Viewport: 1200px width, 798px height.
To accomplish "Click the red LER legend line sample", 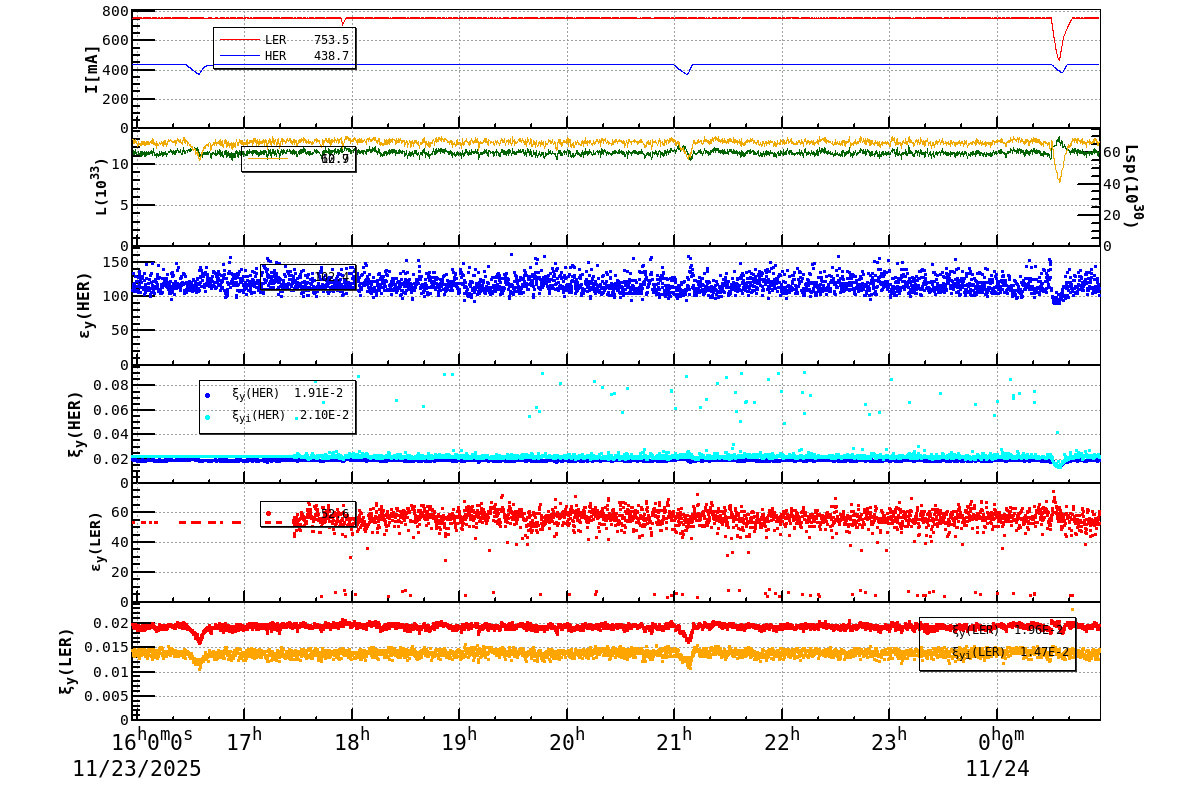I will (x=238, y=40).
